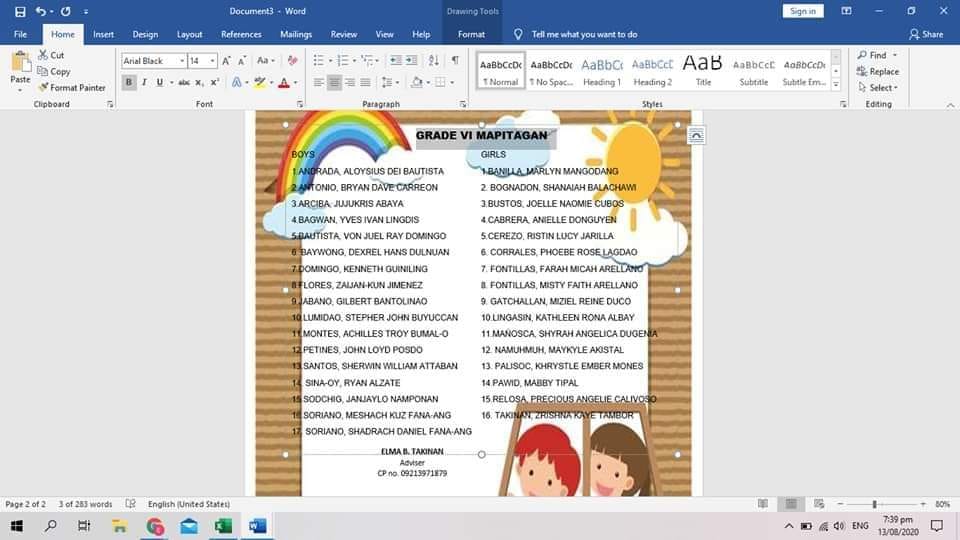Viewport: 960px width, 540px height.
Task: Open Excel from the Windows taskbar
Action: click(223, 526)
